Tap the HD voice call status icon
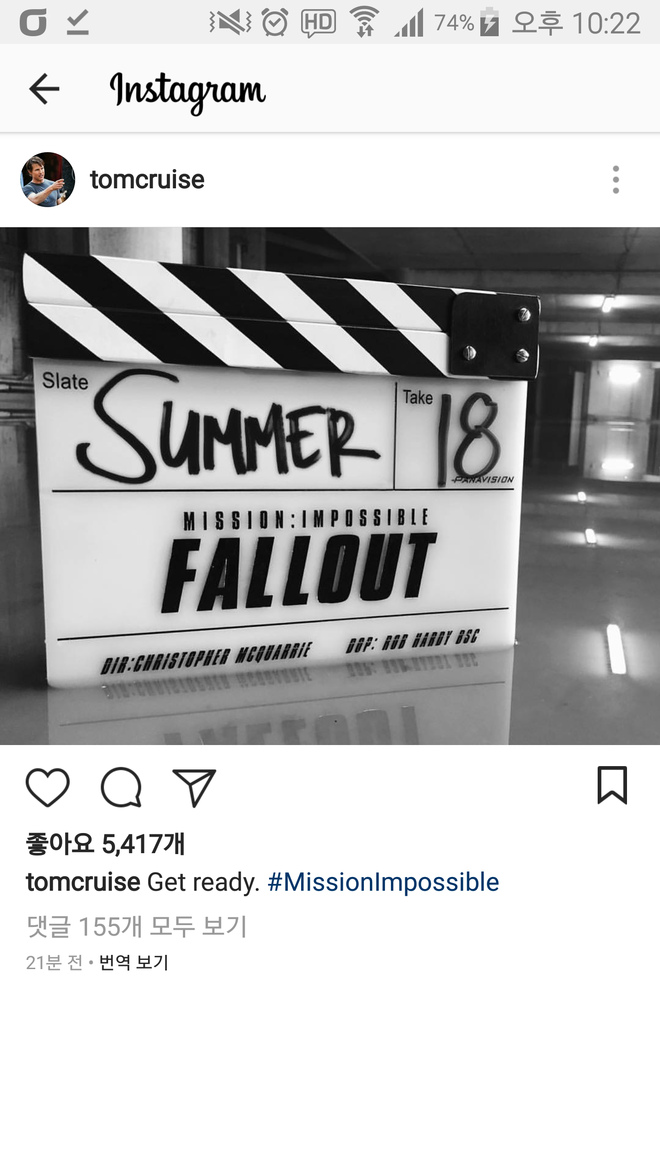The width and height of the screenshot is (660, 1173). [319, 23]
